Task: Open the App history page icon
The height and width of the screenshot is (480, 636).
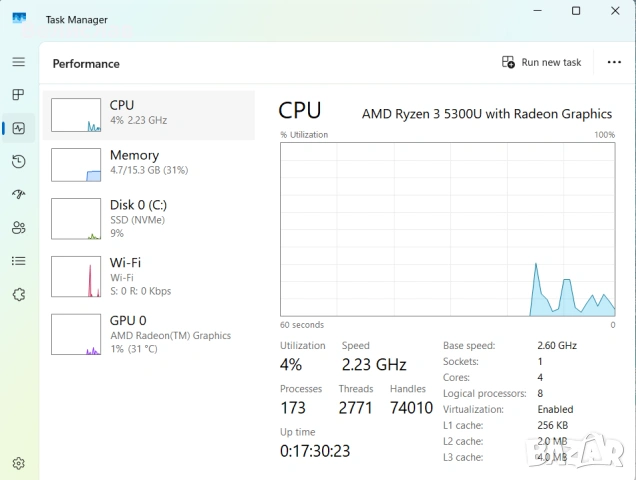Action: coord(19,161)
